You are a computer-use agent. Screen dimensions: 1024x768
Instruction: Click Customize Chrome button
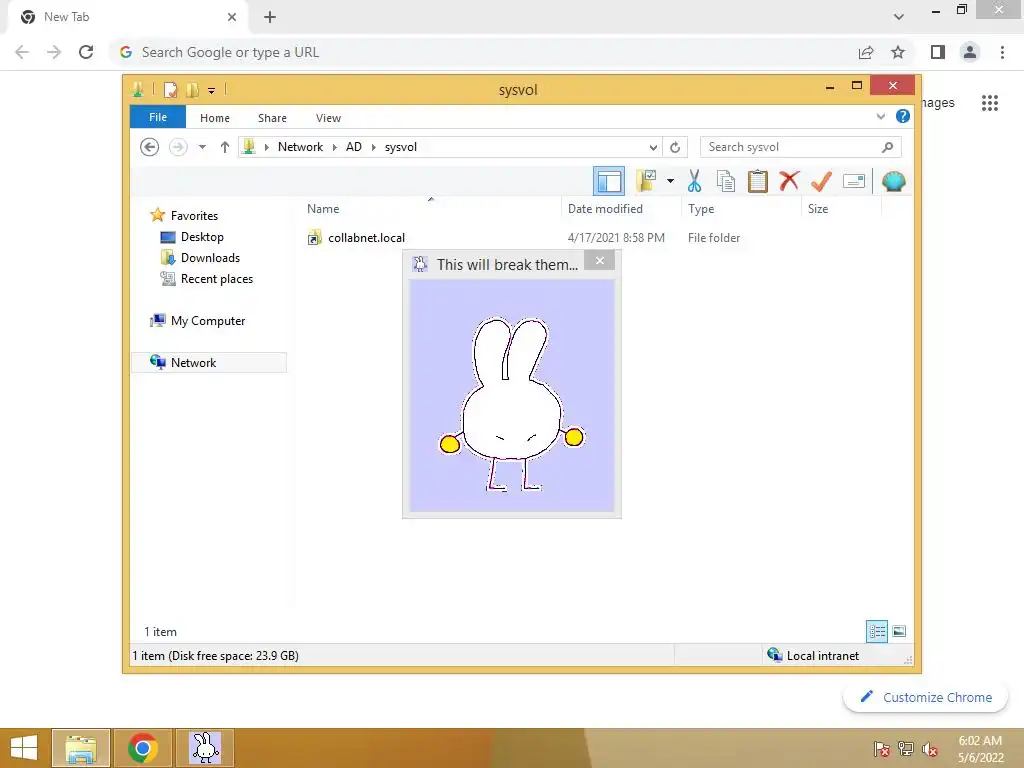925,697
